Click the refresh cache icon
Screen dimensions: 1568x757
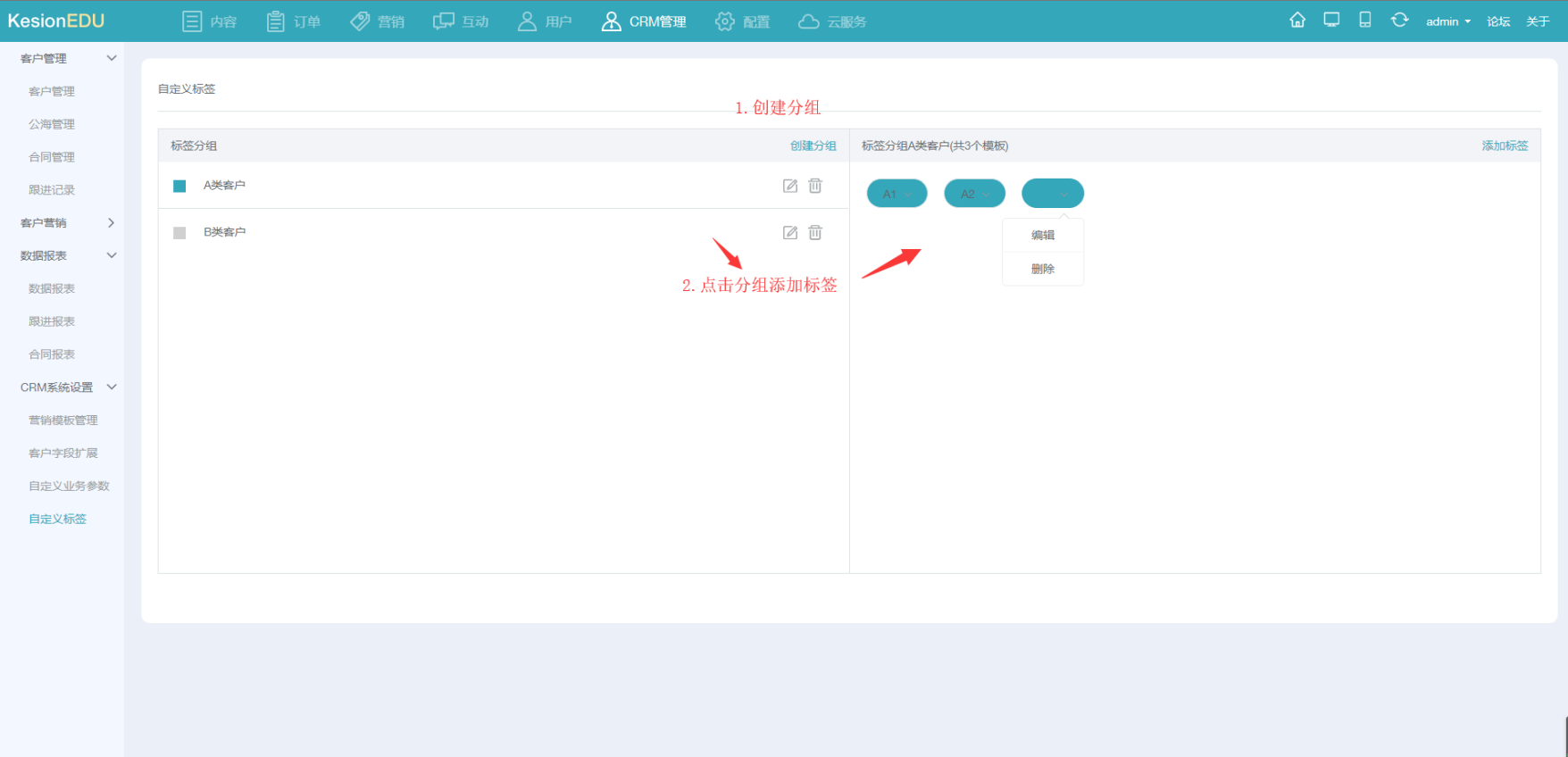point(1399,20)
